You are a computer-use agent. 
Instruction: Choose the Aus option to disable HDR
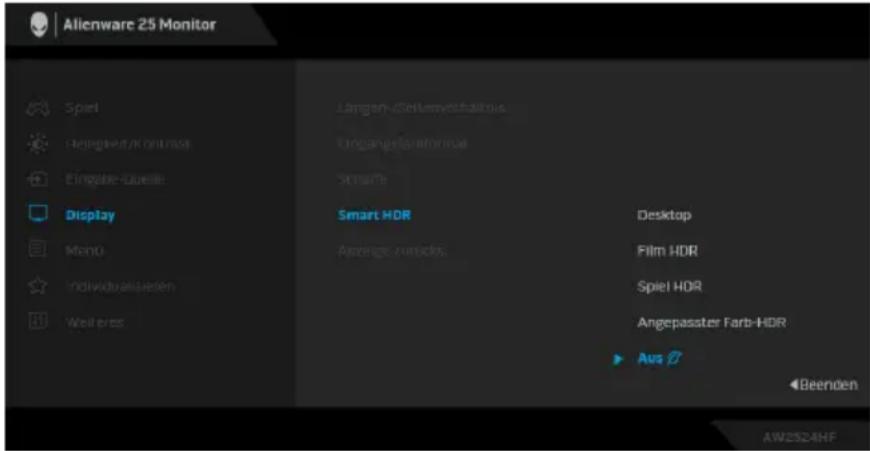pos(650,358)
